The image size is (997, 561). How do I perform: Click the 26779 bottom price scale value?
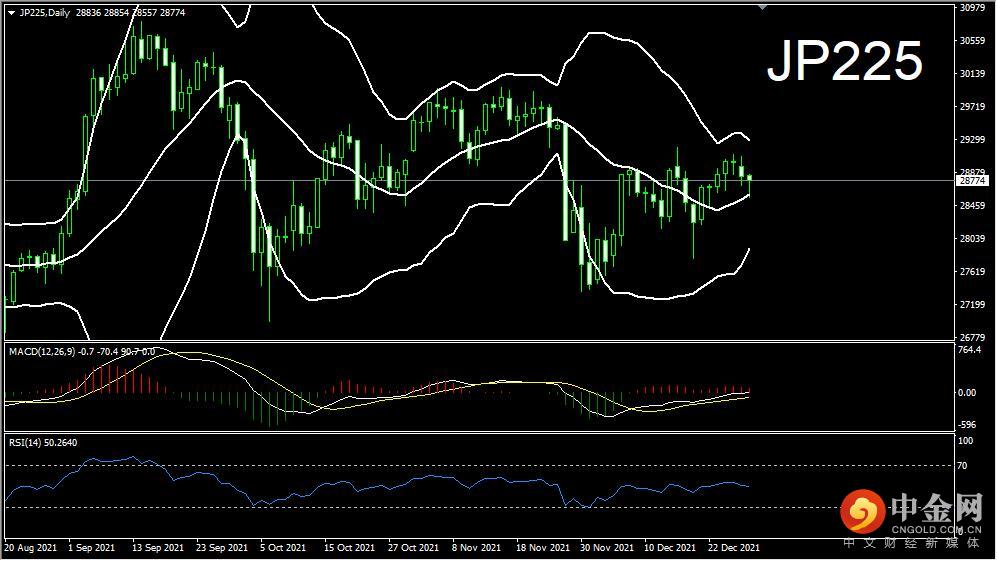pyautogui.click(x=972, y=337)
